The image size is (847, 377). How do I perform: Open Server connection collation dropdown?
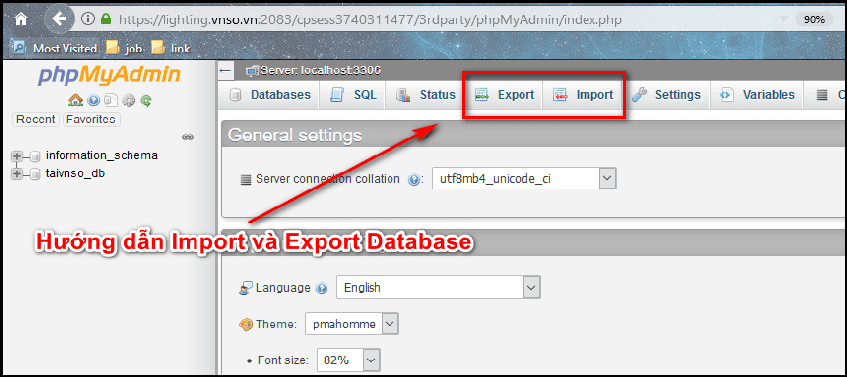pos(524,178)
